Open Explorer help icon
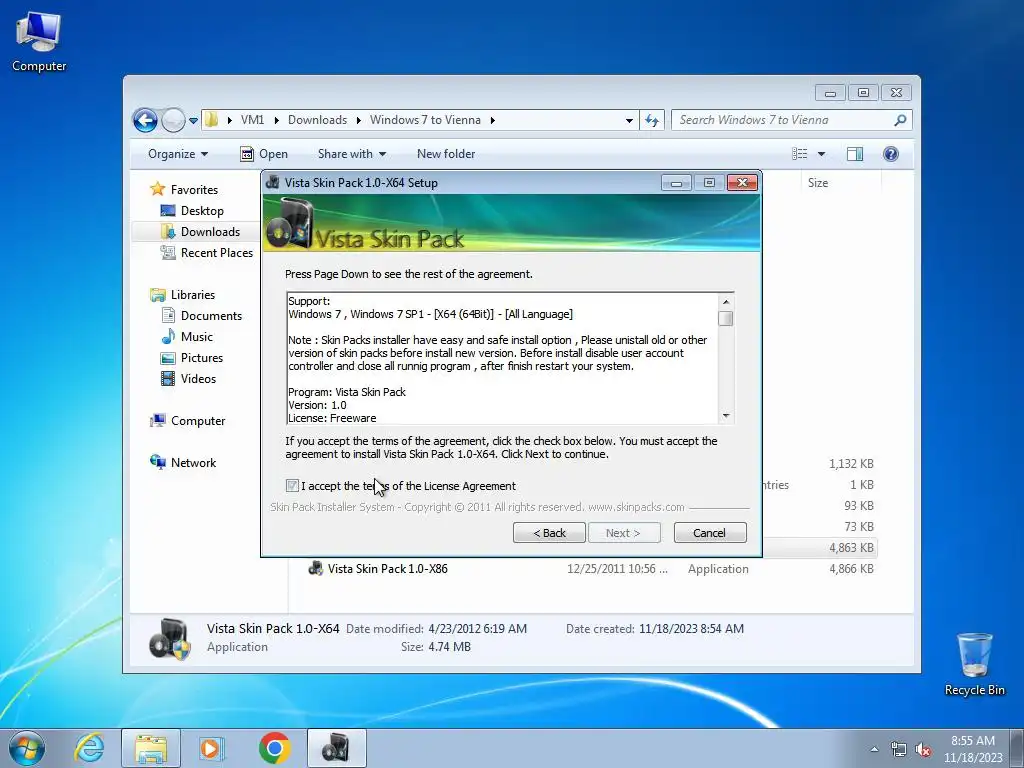 point(891,154)
